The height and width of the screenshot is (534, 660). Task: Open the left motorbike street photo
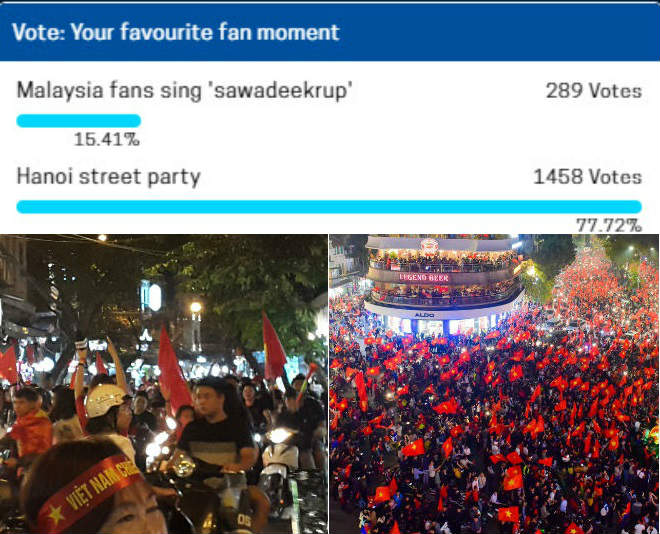pyautogui.click(x=164, y=384)
